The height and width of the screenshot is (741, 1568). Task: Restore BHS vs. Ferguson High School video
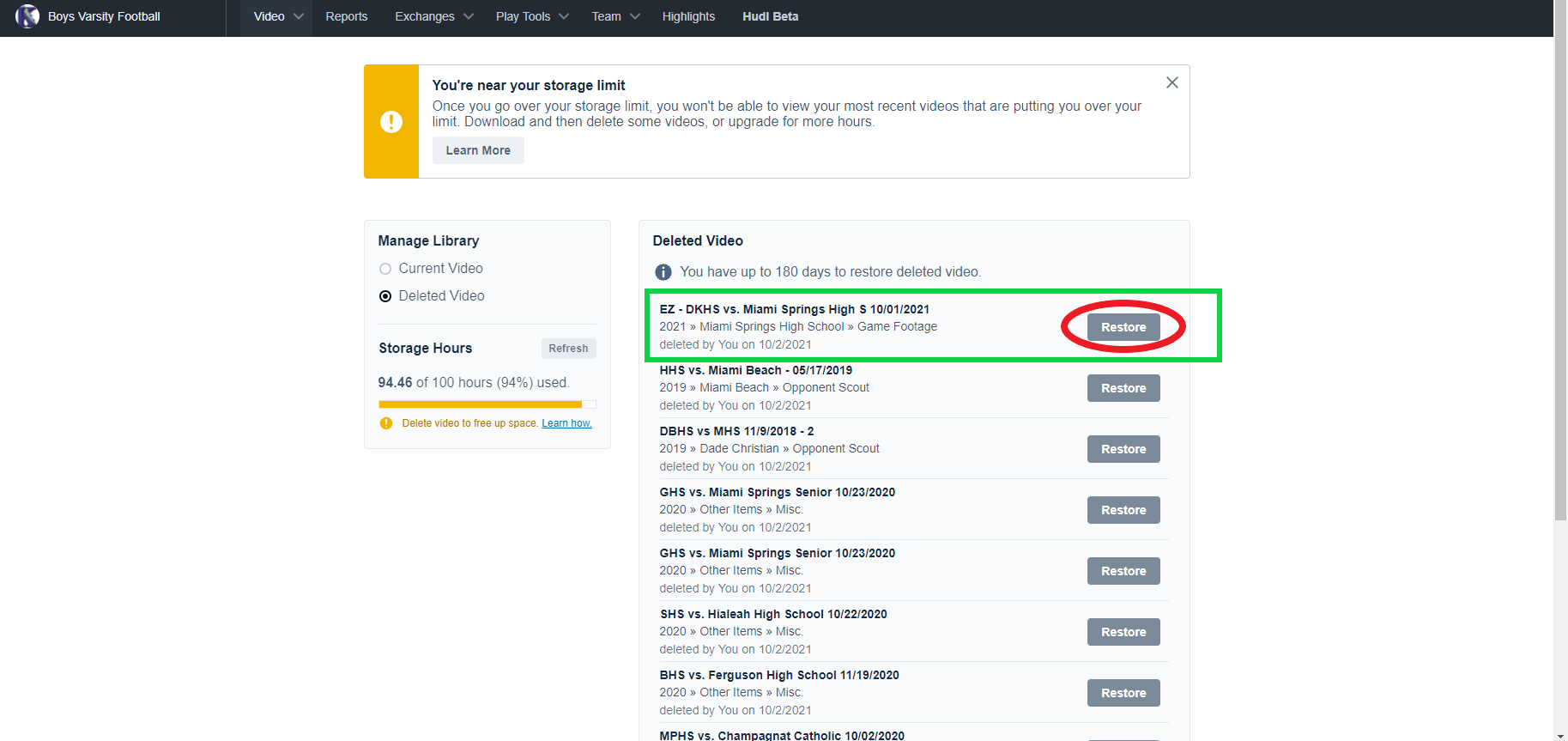point(1123,693)
